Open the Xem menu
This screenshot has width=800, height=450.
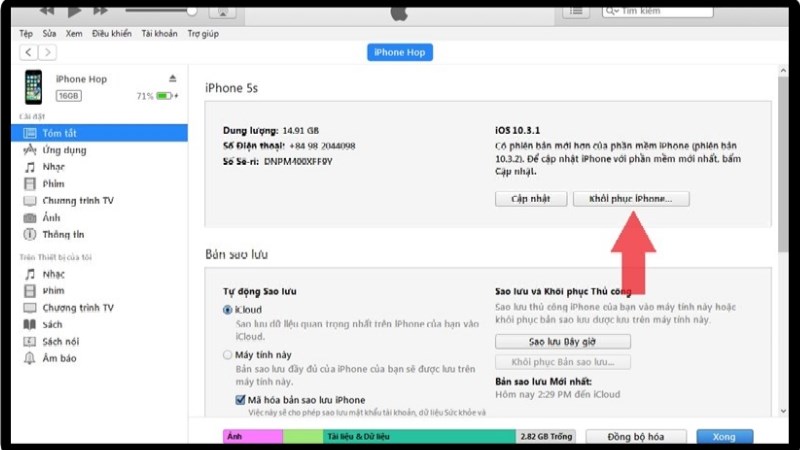click(74, 34)
